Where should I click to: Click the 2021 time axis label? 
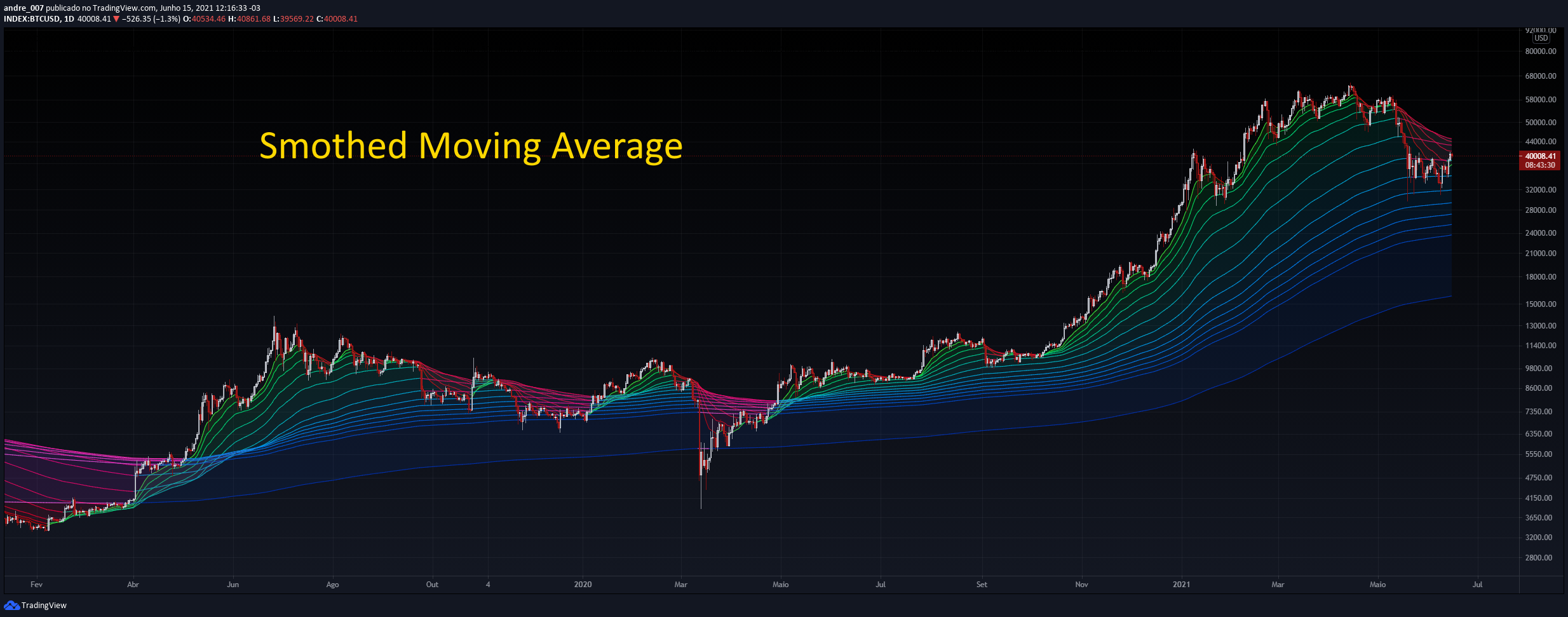tap(1182, 585)
